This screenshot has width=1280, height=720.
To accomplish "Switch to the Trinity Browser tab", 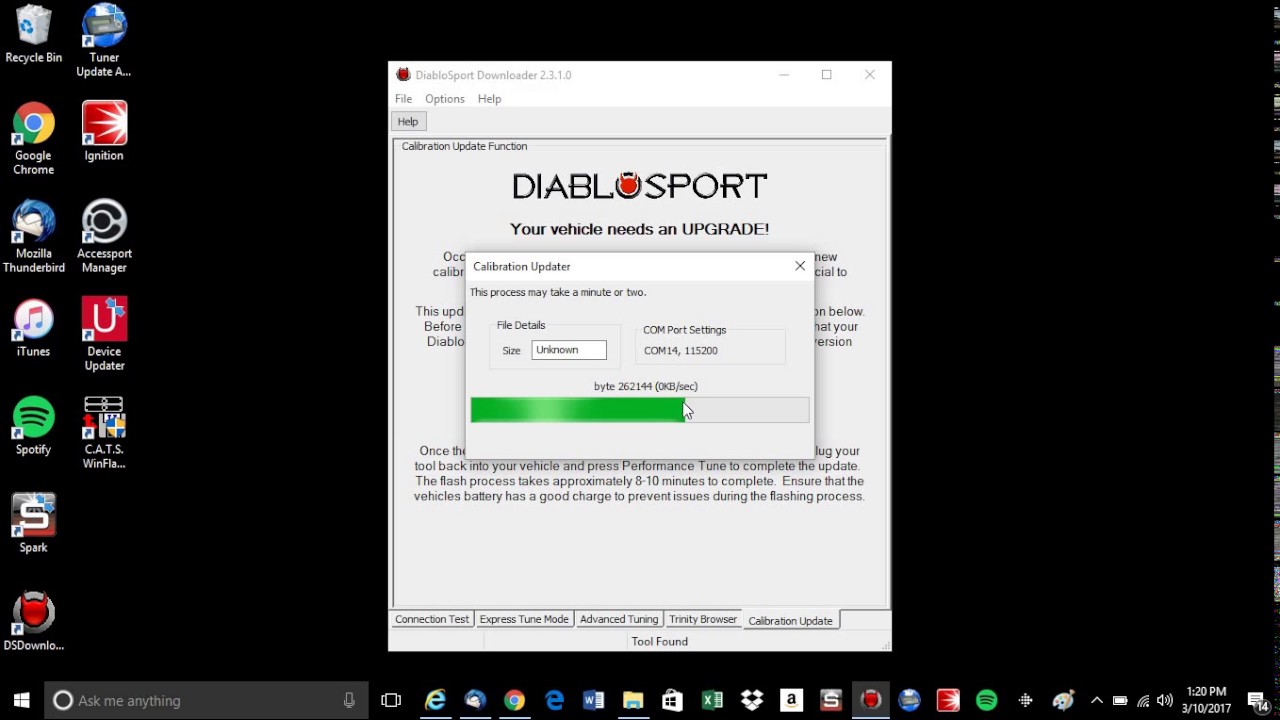I will coord(703,619).
